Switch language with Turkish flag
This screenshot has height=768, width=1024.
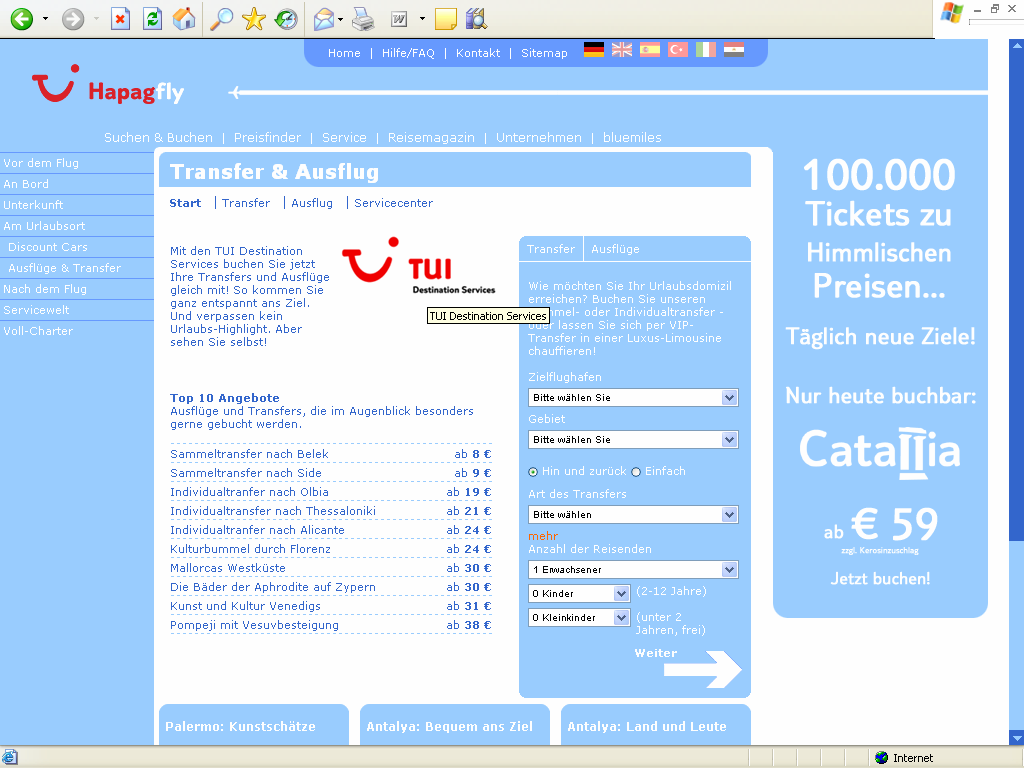[x=678, y=50]
